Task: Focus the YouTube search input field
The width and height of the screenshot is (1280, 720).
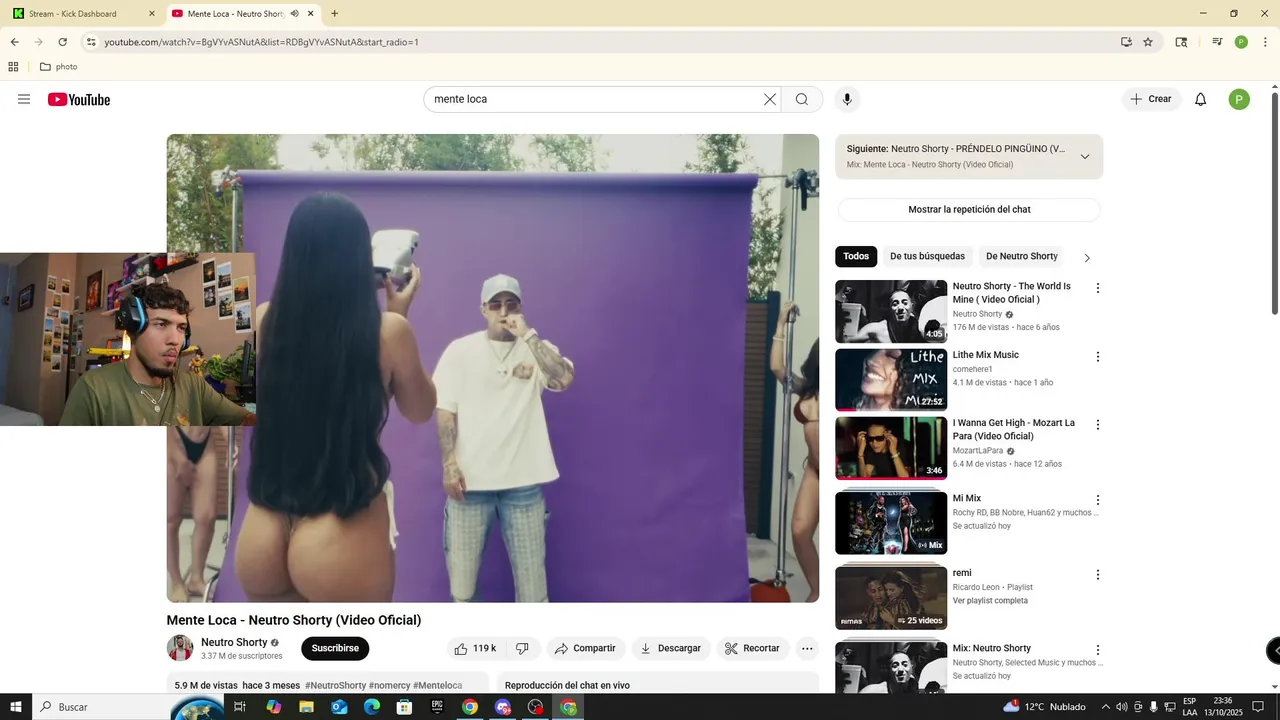Action: point(595,99)
